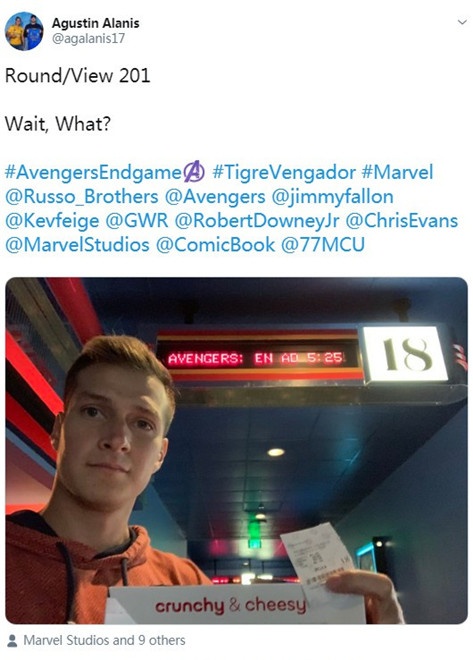Open the attached cinema selfie photo

(x=236, y=450)
